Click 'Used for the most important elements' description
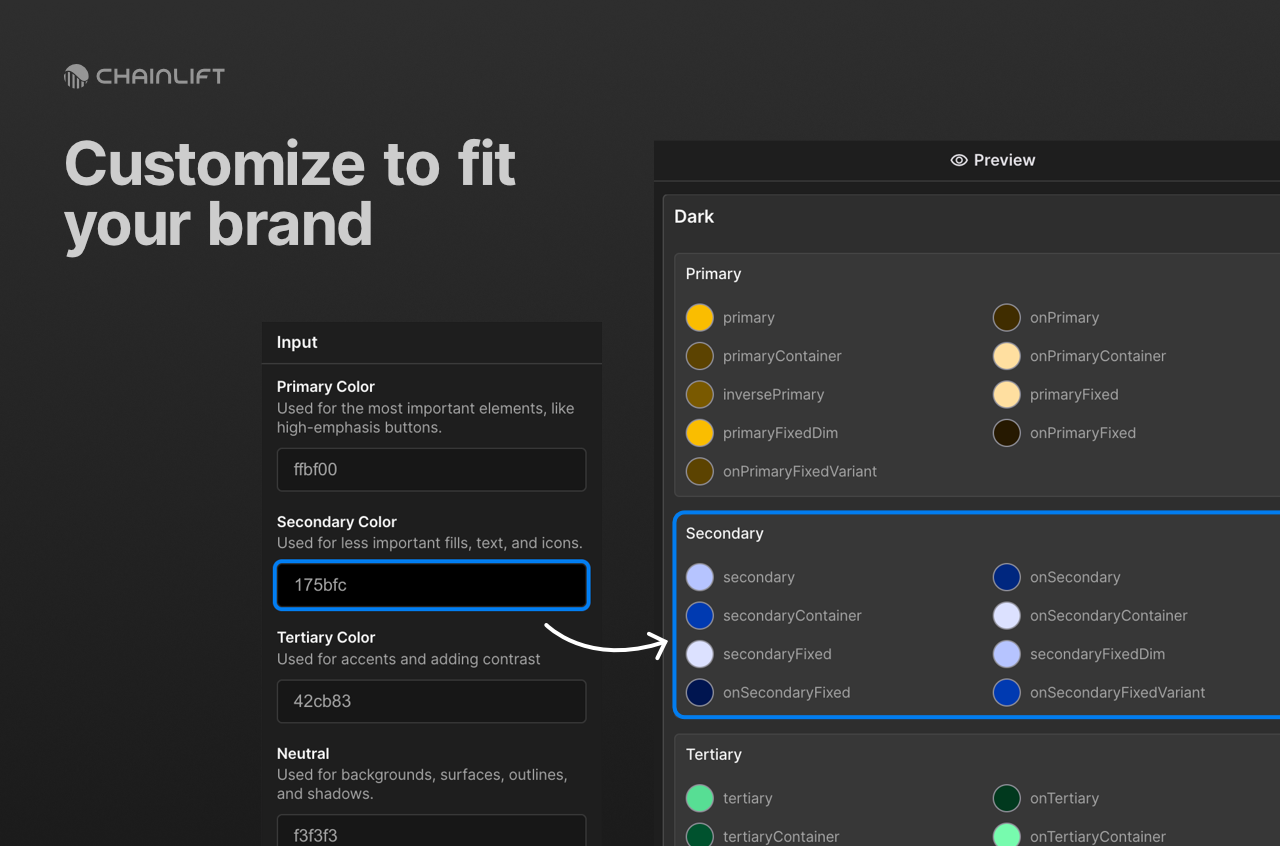The height and width of the screenshot is (846, 1280). click(x=426, y=418)
